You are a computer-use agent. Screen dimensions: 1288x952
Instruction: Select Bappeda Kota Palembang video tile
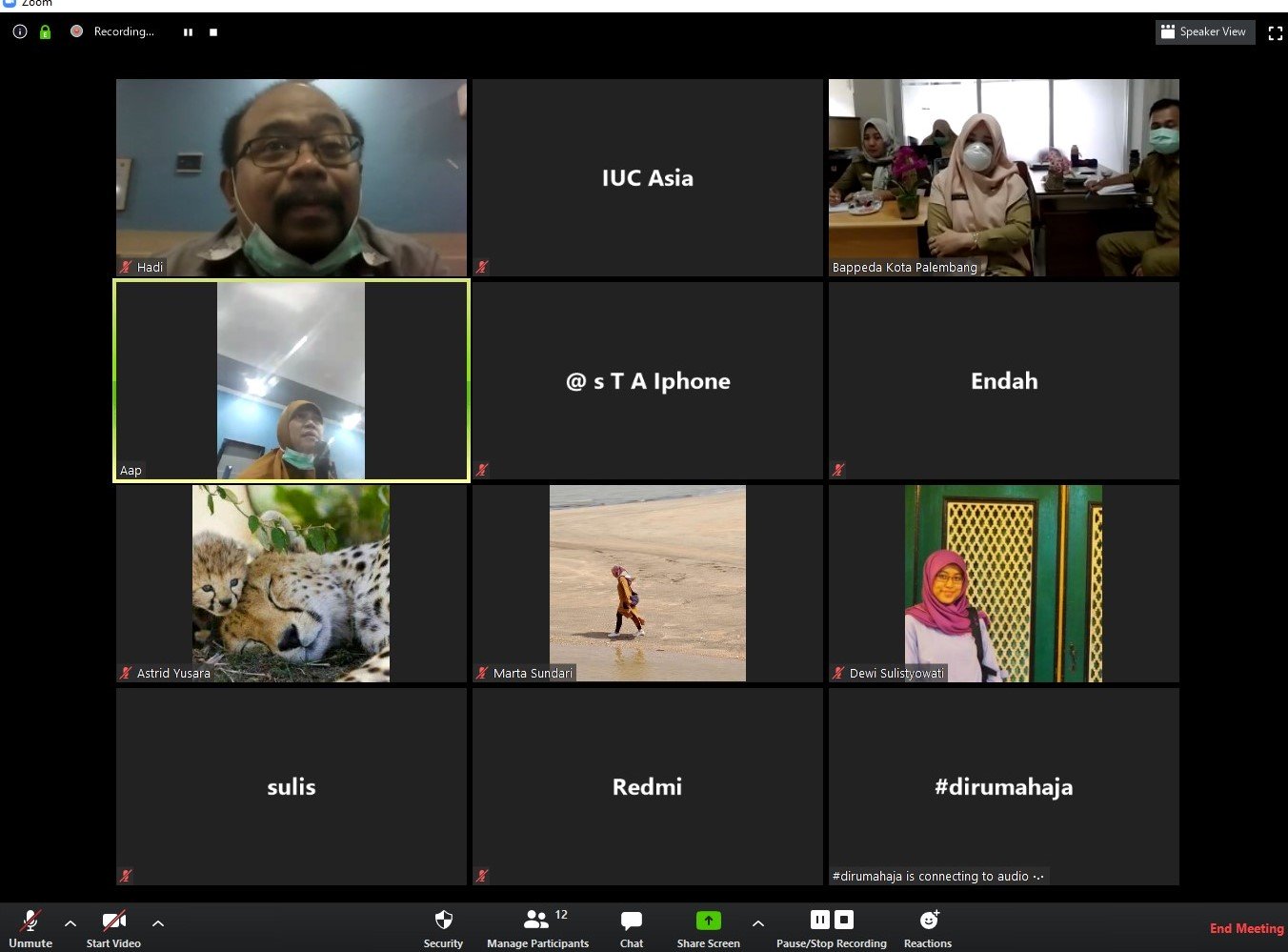point(1003,177)
